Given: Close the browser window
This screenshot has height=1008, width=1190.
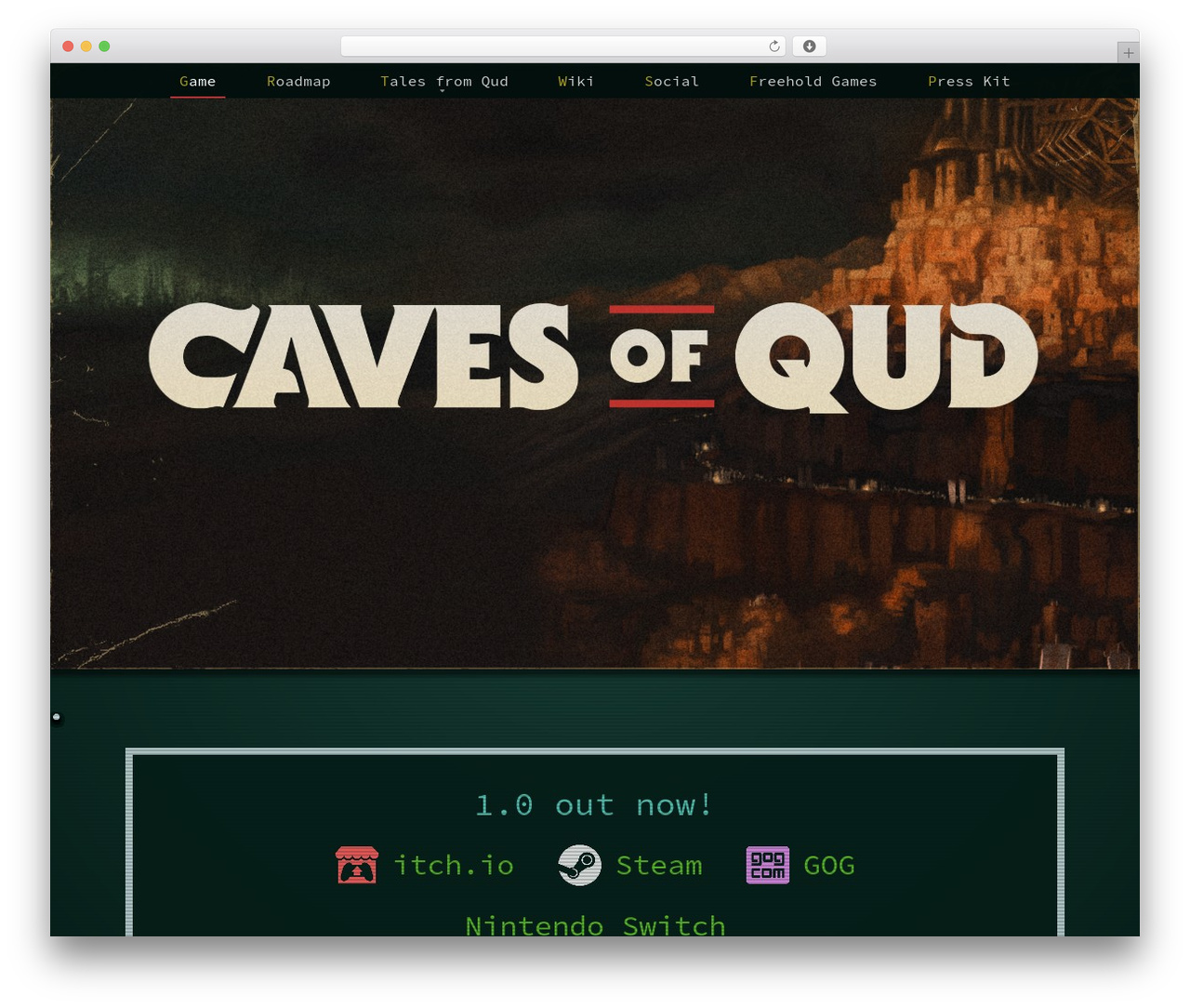Looking at the screenshot, I should 68,46.
